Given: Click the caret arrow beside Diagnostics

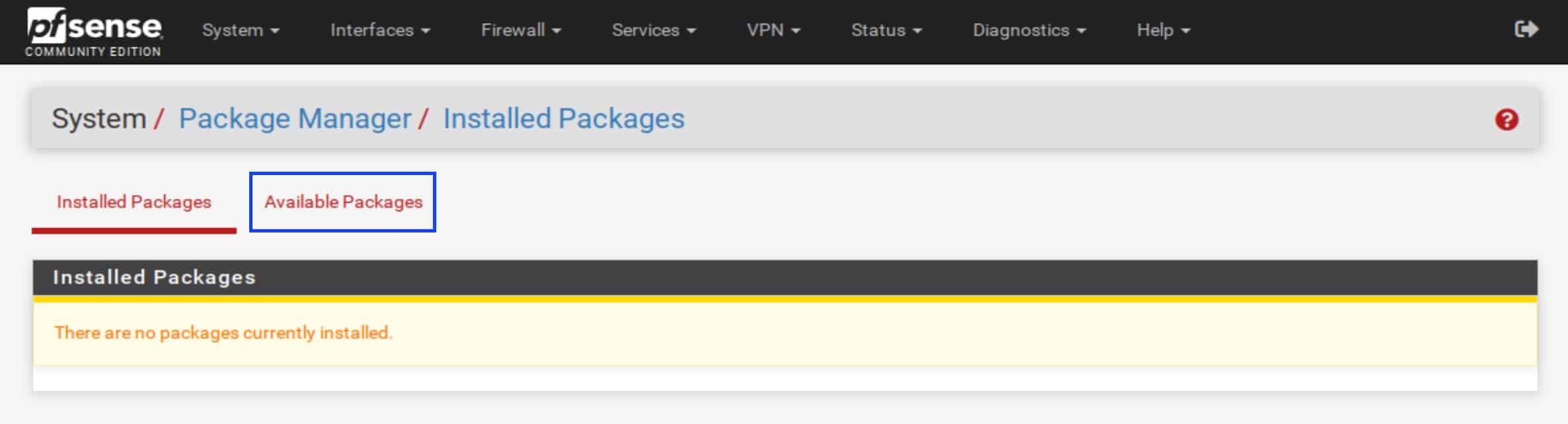Looking at the screenshot, I should pyautogui.click(x=1081, y=31).
